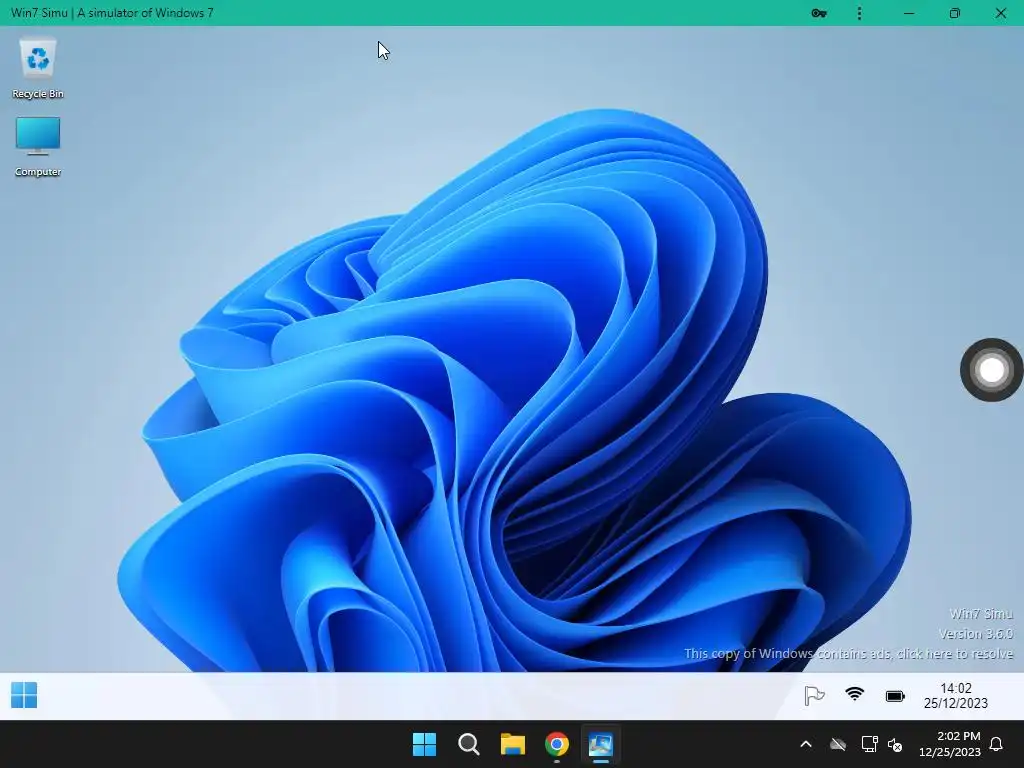Check the simulator battery icon

click(x=895, y=696)
